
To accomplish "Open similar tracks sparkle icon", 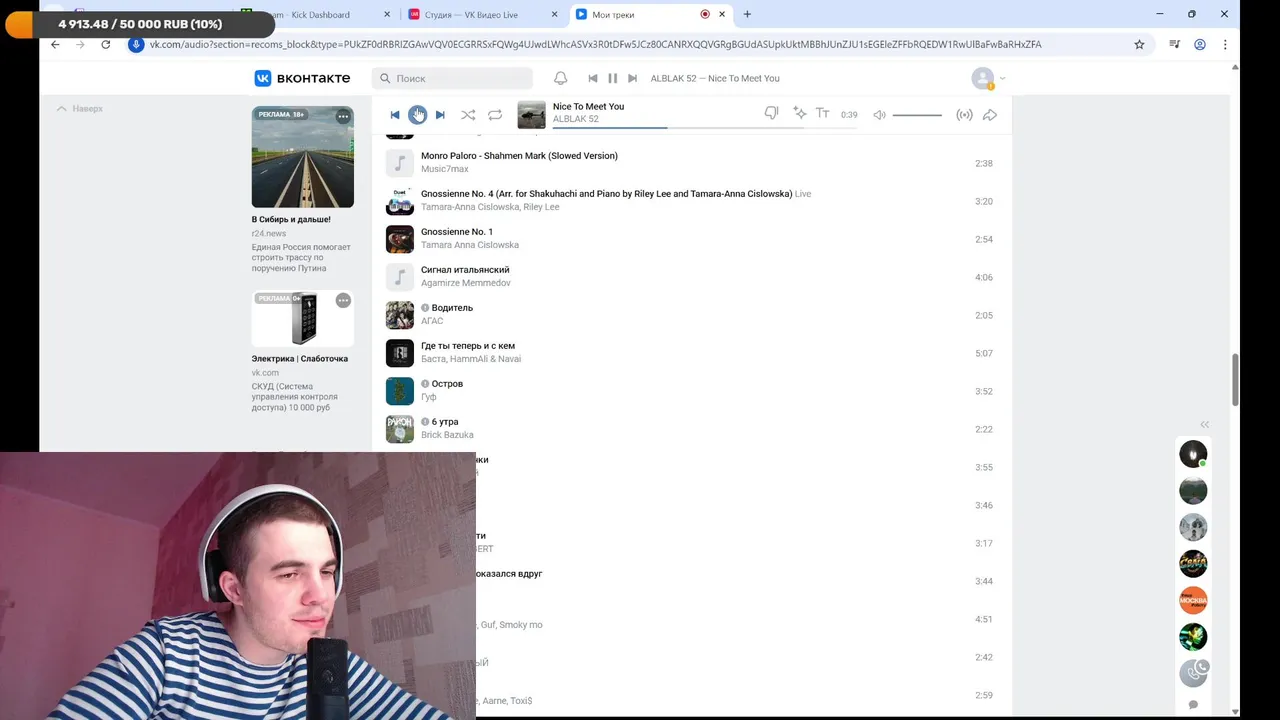I will click(x=799, y=114).
